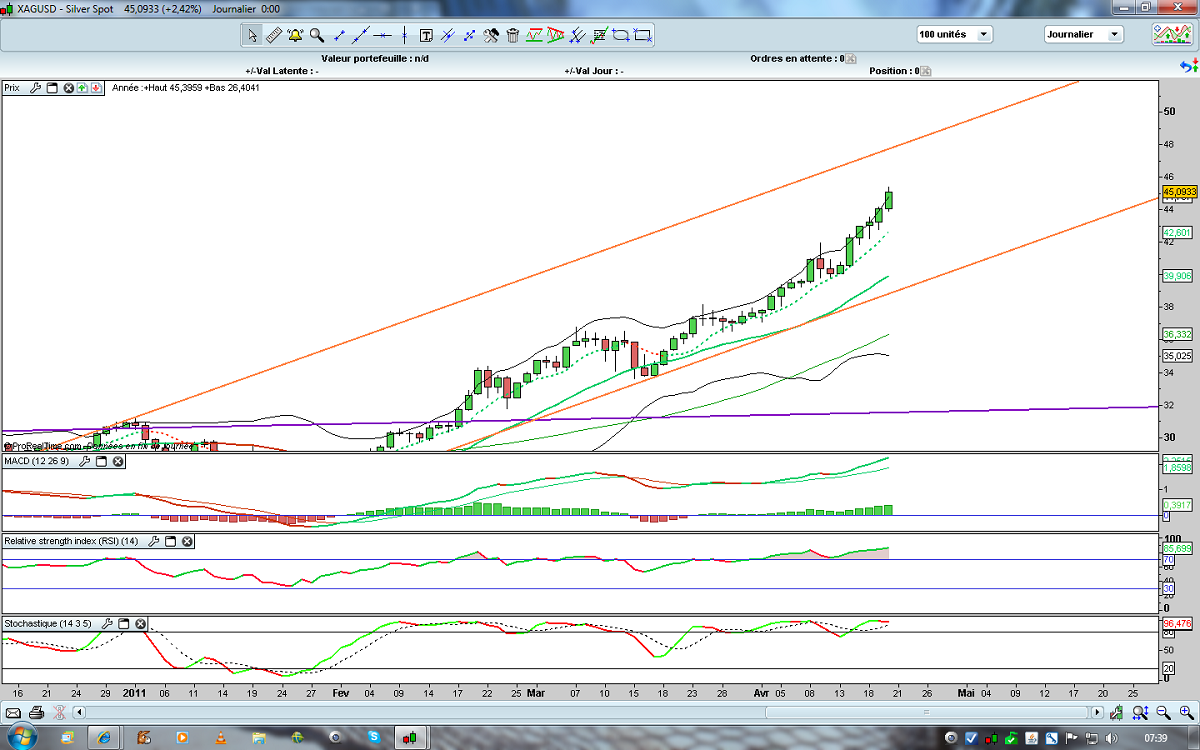Viewport: 1200px width, 750px height.
Task: Open Internet Explorer from the taskbar
Action: pyautogui.click(x=104, y=738)
